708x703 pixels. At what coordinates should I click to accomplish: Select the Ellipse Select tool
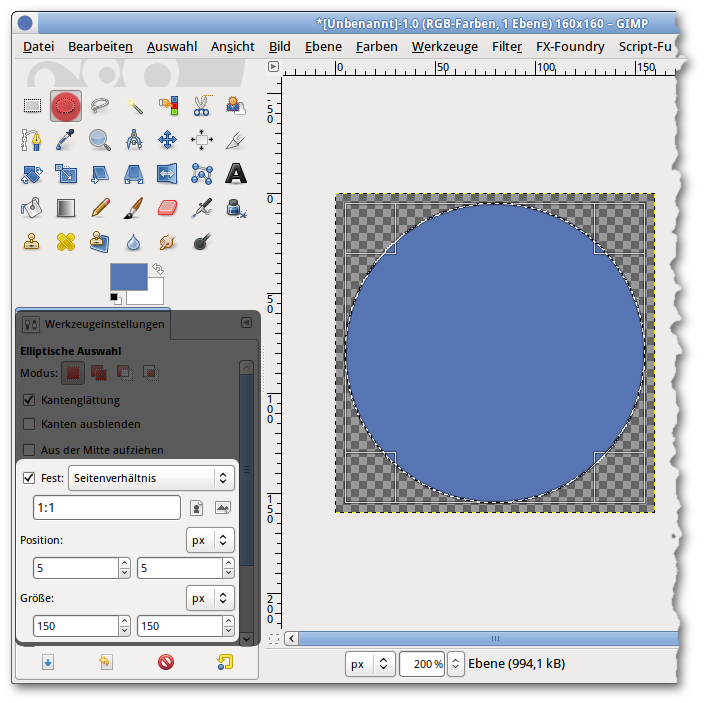pos(66,106)
